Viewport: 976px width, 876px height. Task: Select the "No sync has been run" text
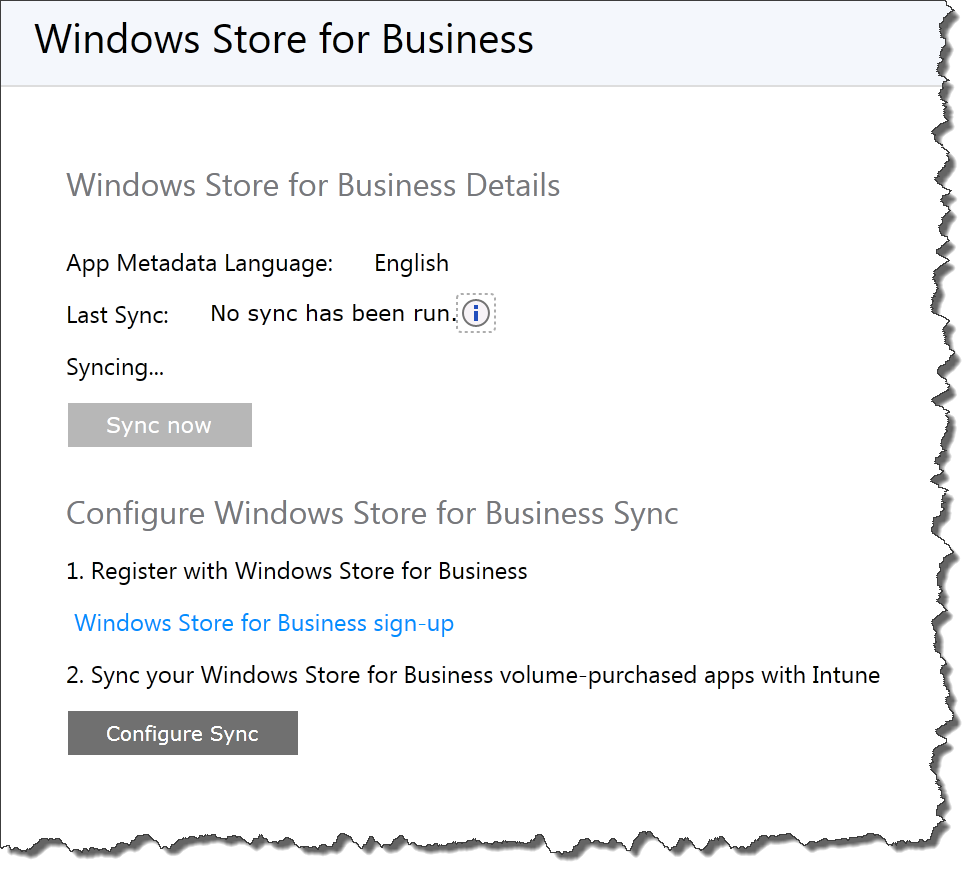point(330,312)
